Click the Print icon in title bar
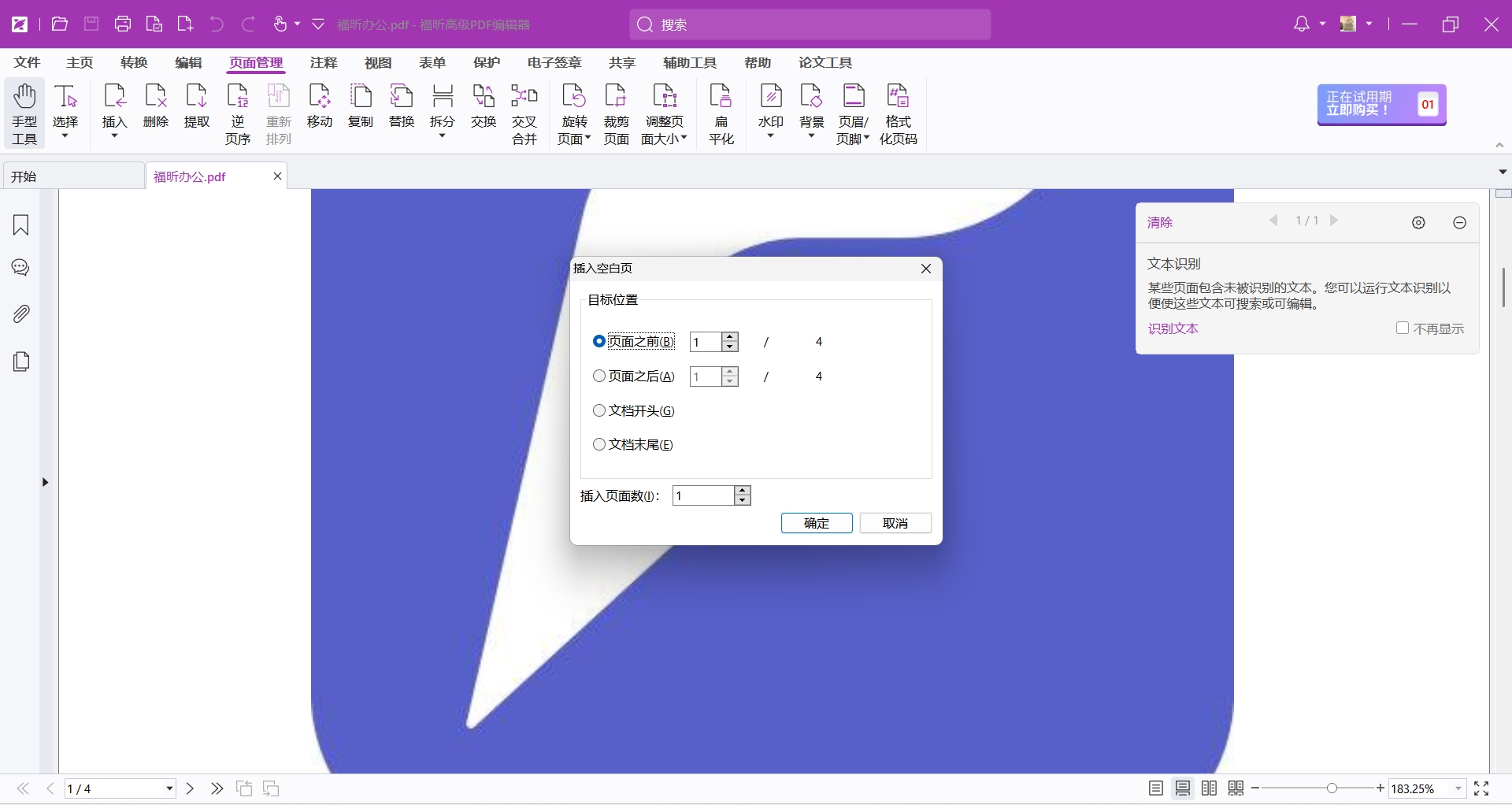This screenshot has width=1512, height=805. (123, 24)
